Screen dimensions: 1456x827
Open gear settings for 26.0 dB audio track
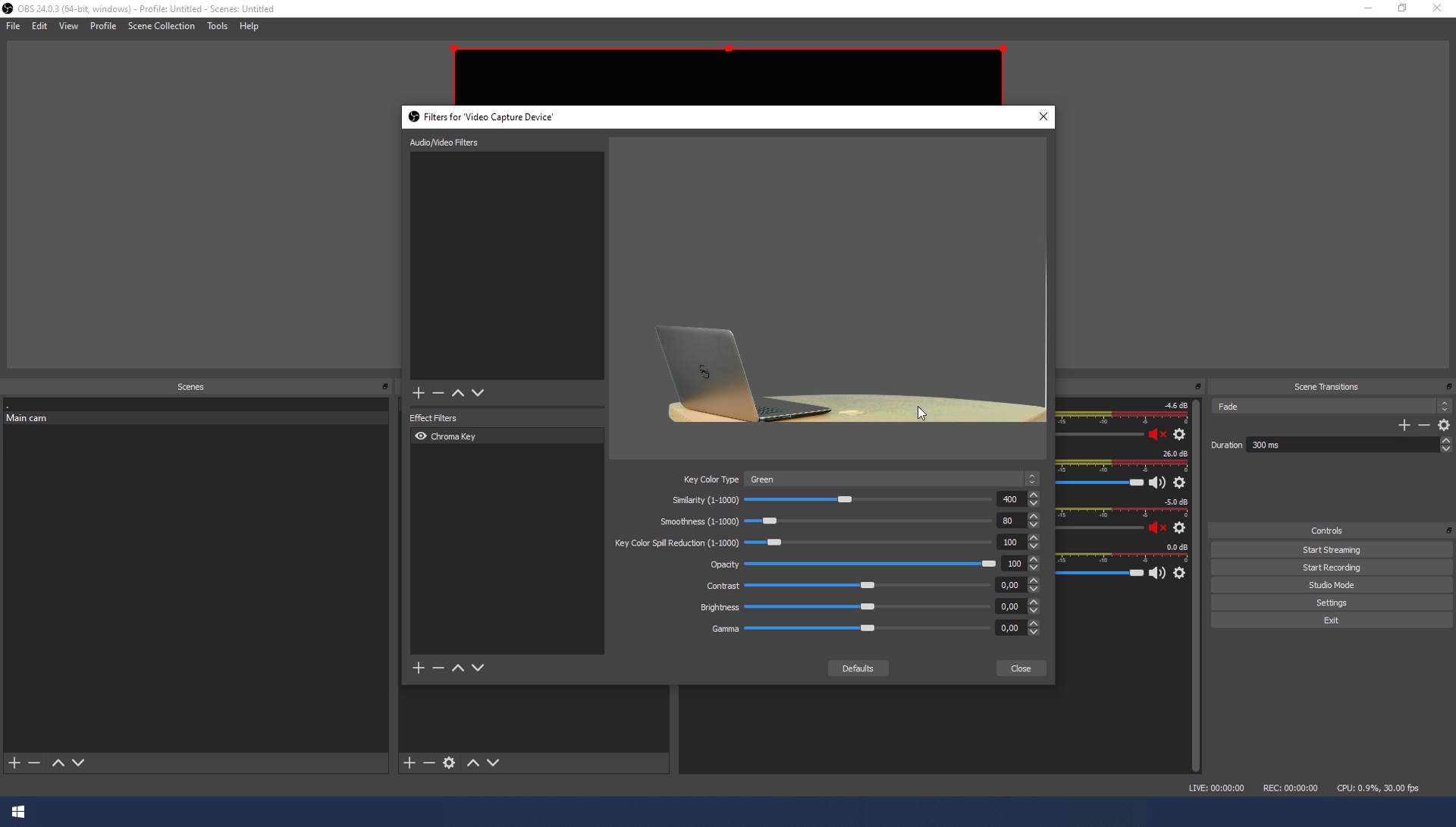coord(1179,483)
